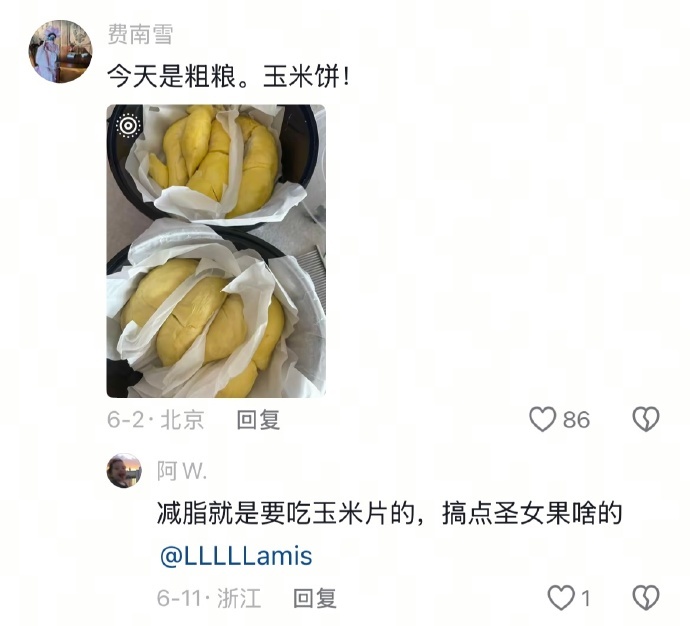This screenshot has width=690, height=626.
Task: Click the like count 1
Action: 585,598
